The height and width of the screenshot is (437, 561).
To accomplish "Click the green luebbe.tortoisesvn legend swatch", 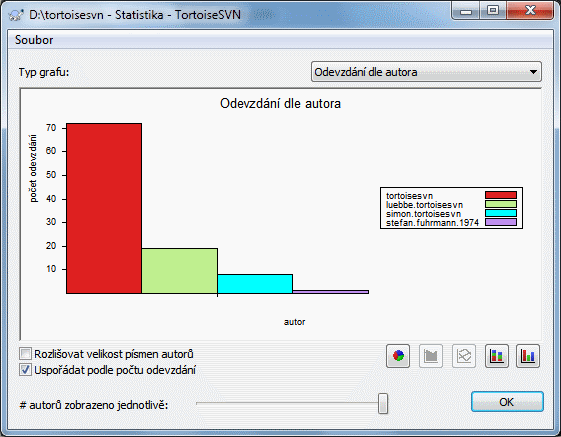I will (x=501, y=204).
